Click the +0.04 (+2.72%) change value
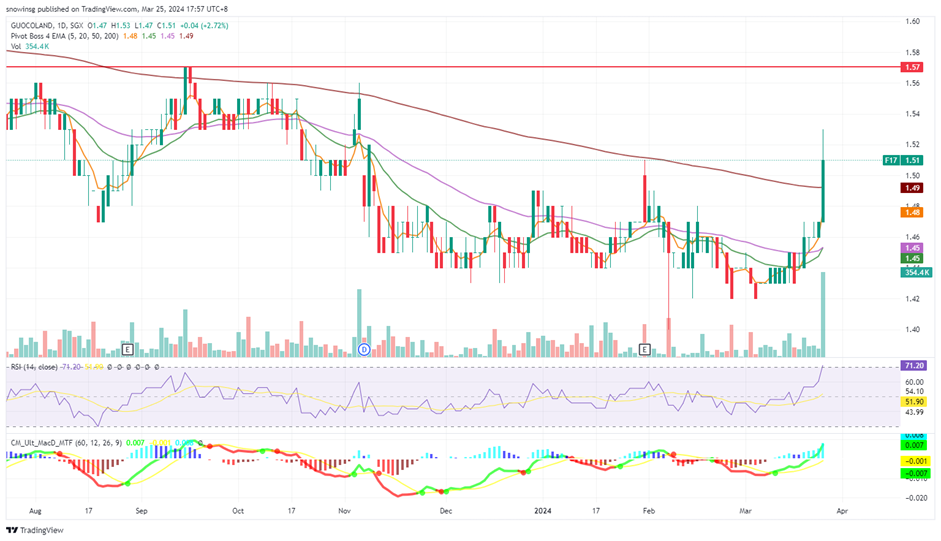The width and height of the screenshot is (941, 541). [204, 26]
